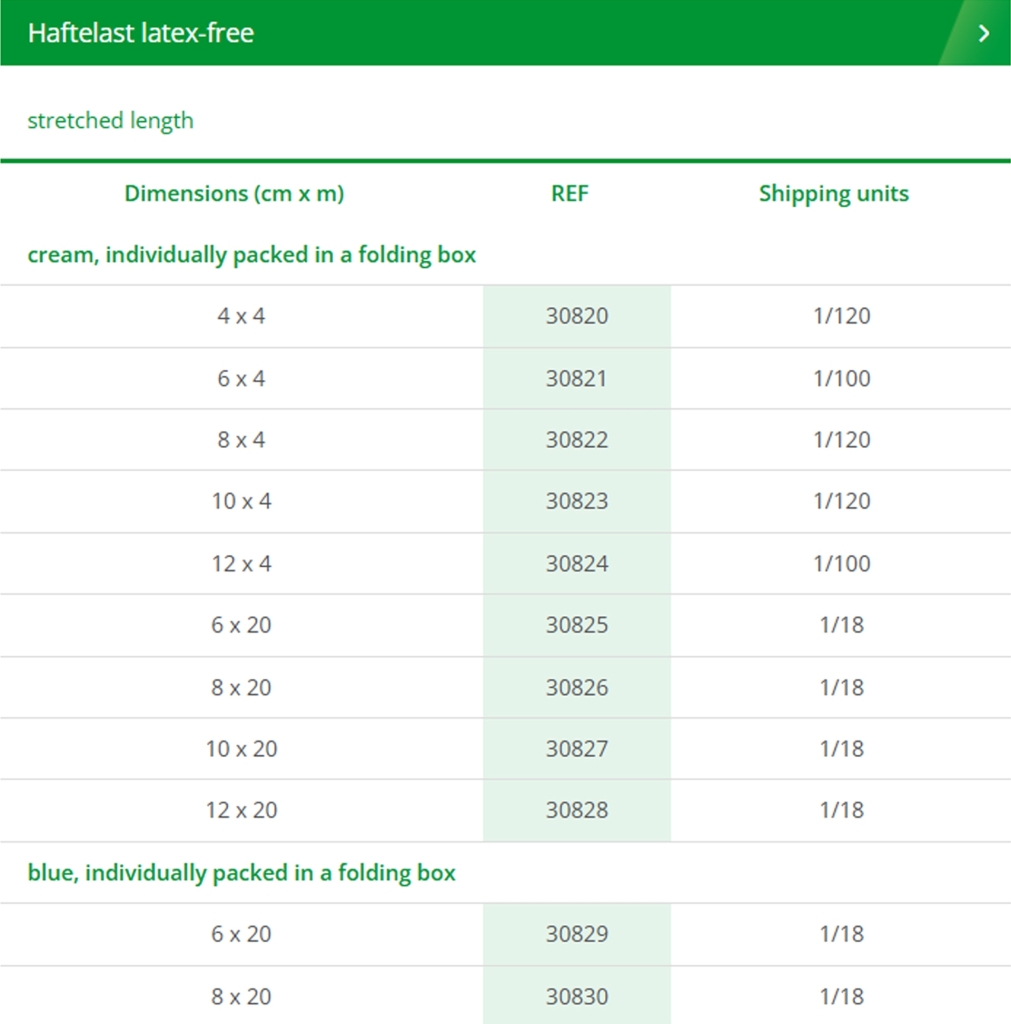Select the blue, individually packed section heading
Viewport: 1011px width, 1024px height.
click(x=242, y=873)
